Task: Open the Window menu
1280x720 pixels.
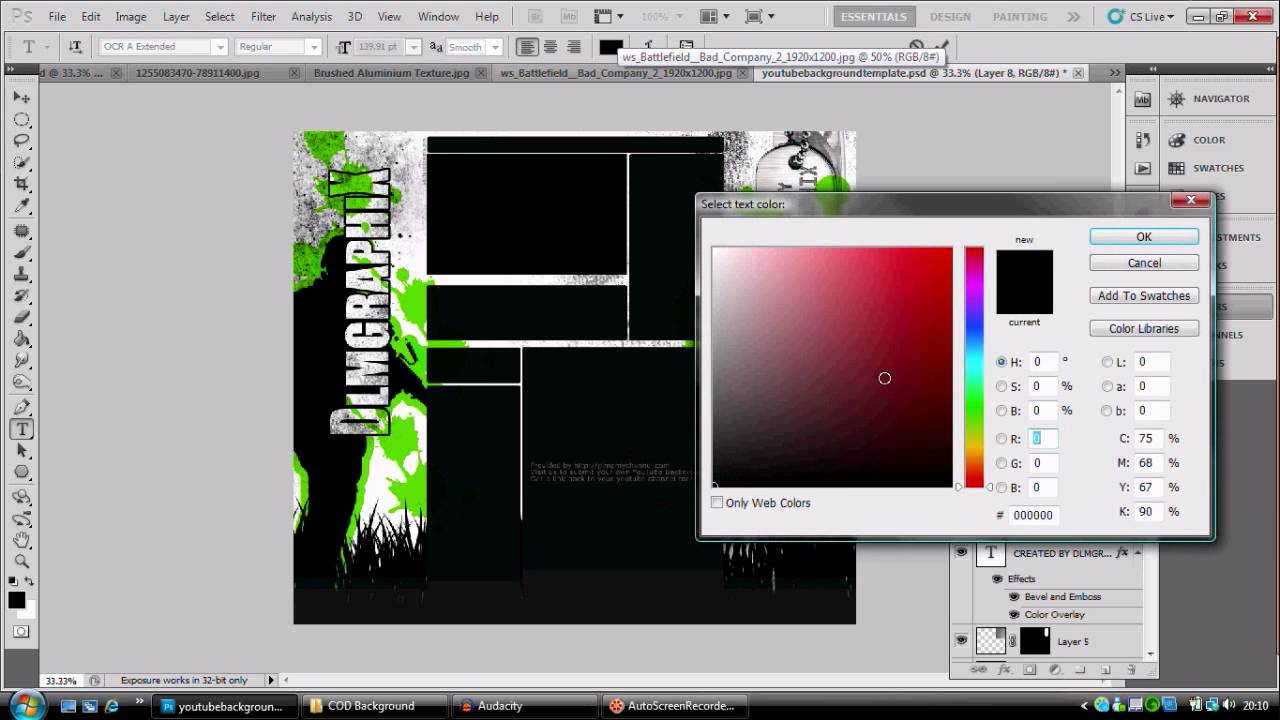Action: coord(438,17)
